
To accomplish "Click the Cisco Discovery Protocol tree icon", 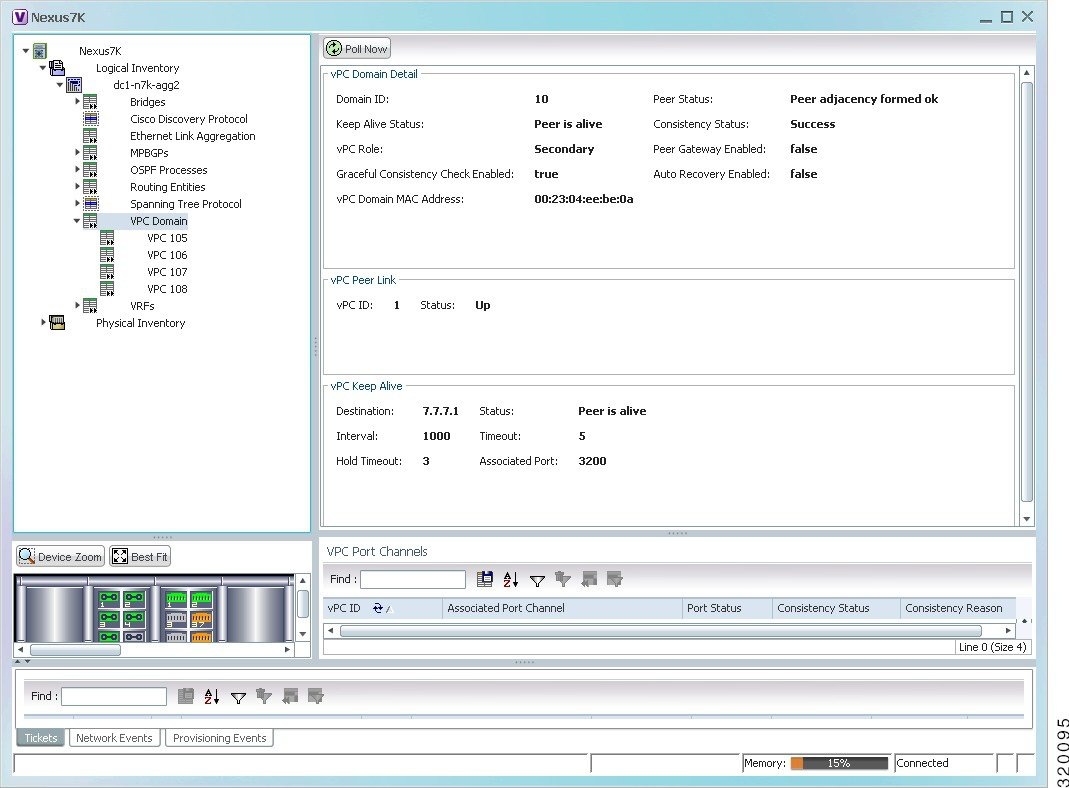I will pyautogui.click(x=91, y=119).
